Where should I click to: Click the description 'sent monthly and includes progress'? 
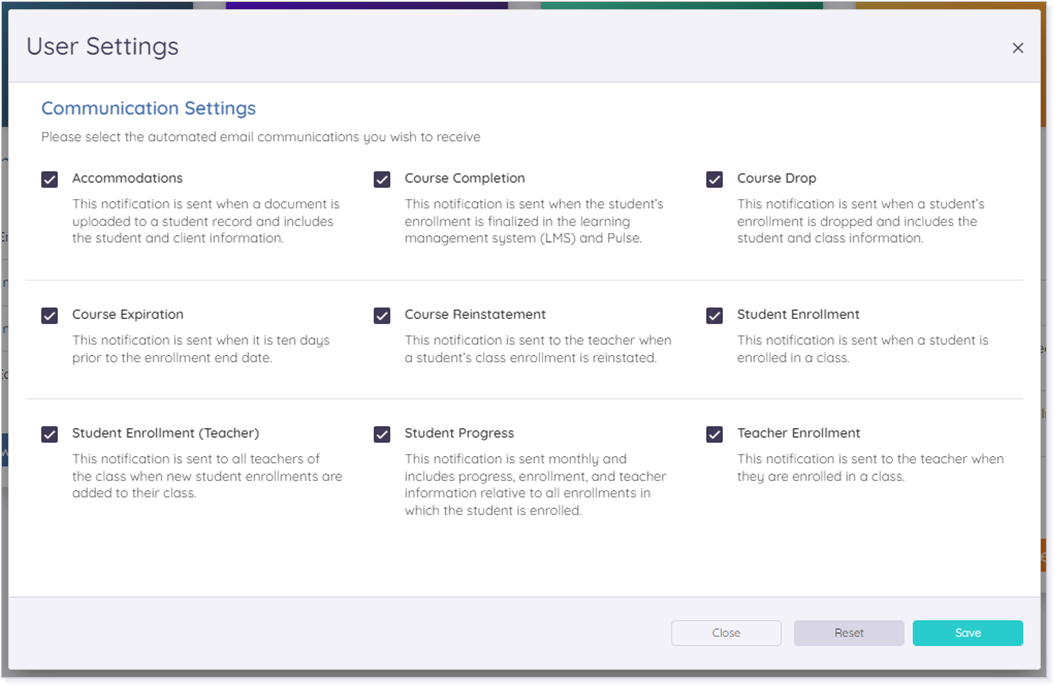click(x=535, y=484)
